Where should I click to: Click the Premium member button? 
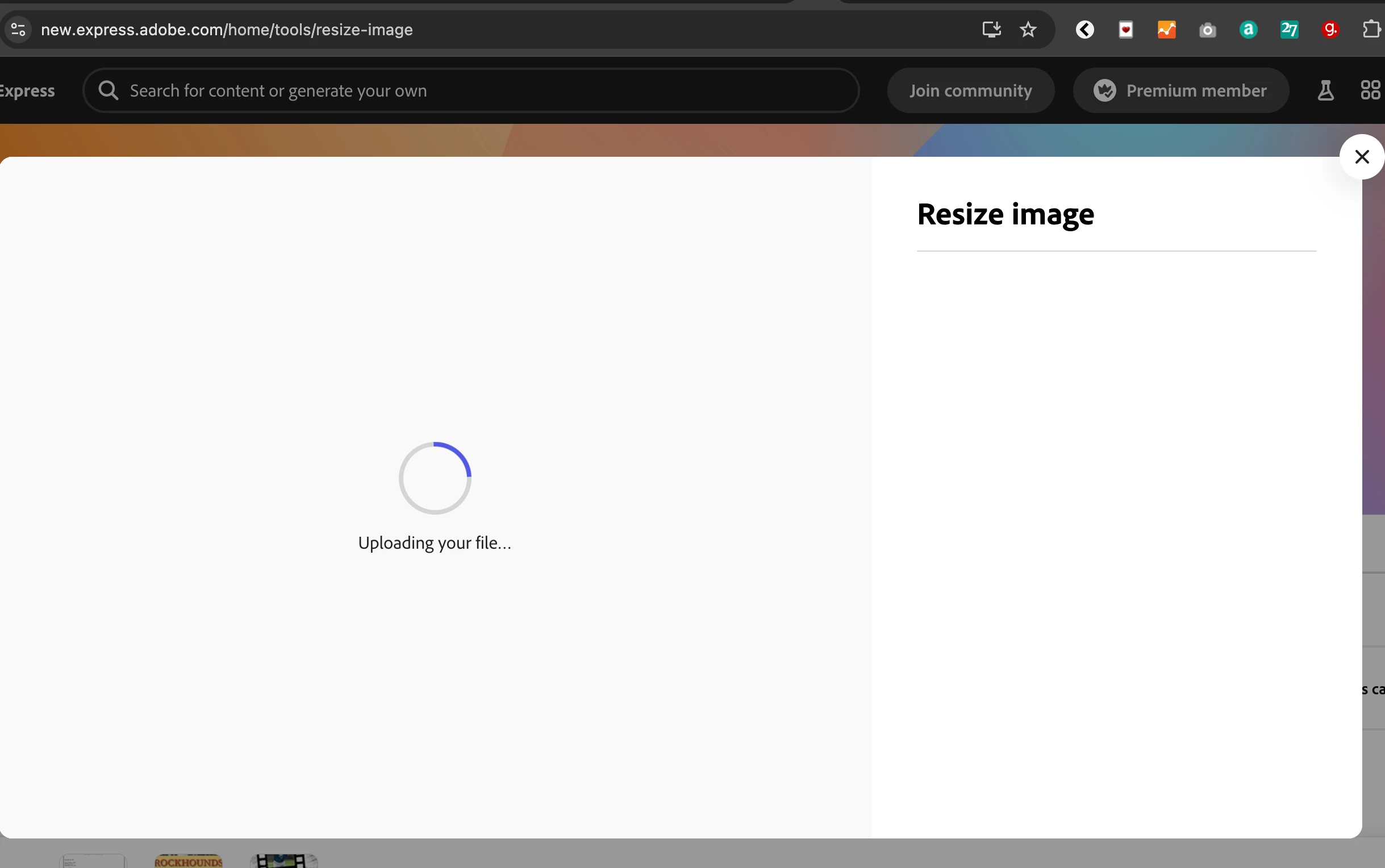pos(1180,91)
